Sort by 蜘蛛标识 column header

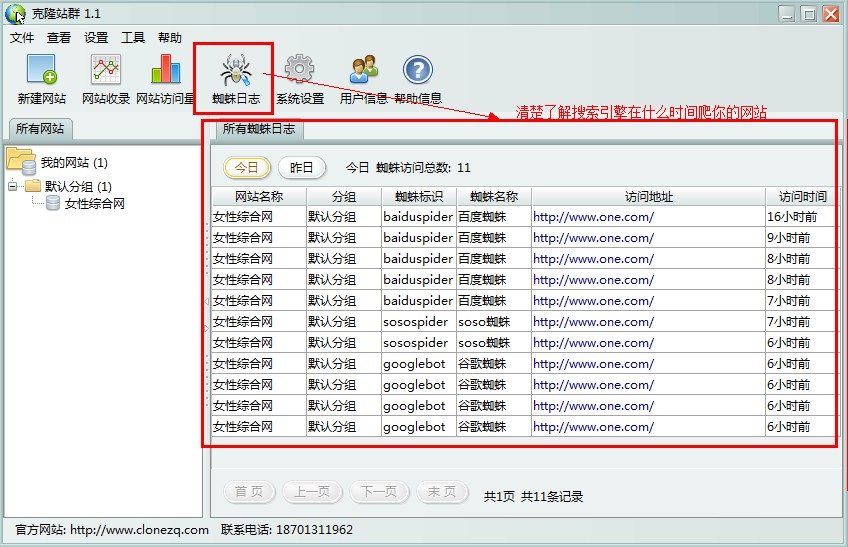pyautogui.click(x=419, y=196)
